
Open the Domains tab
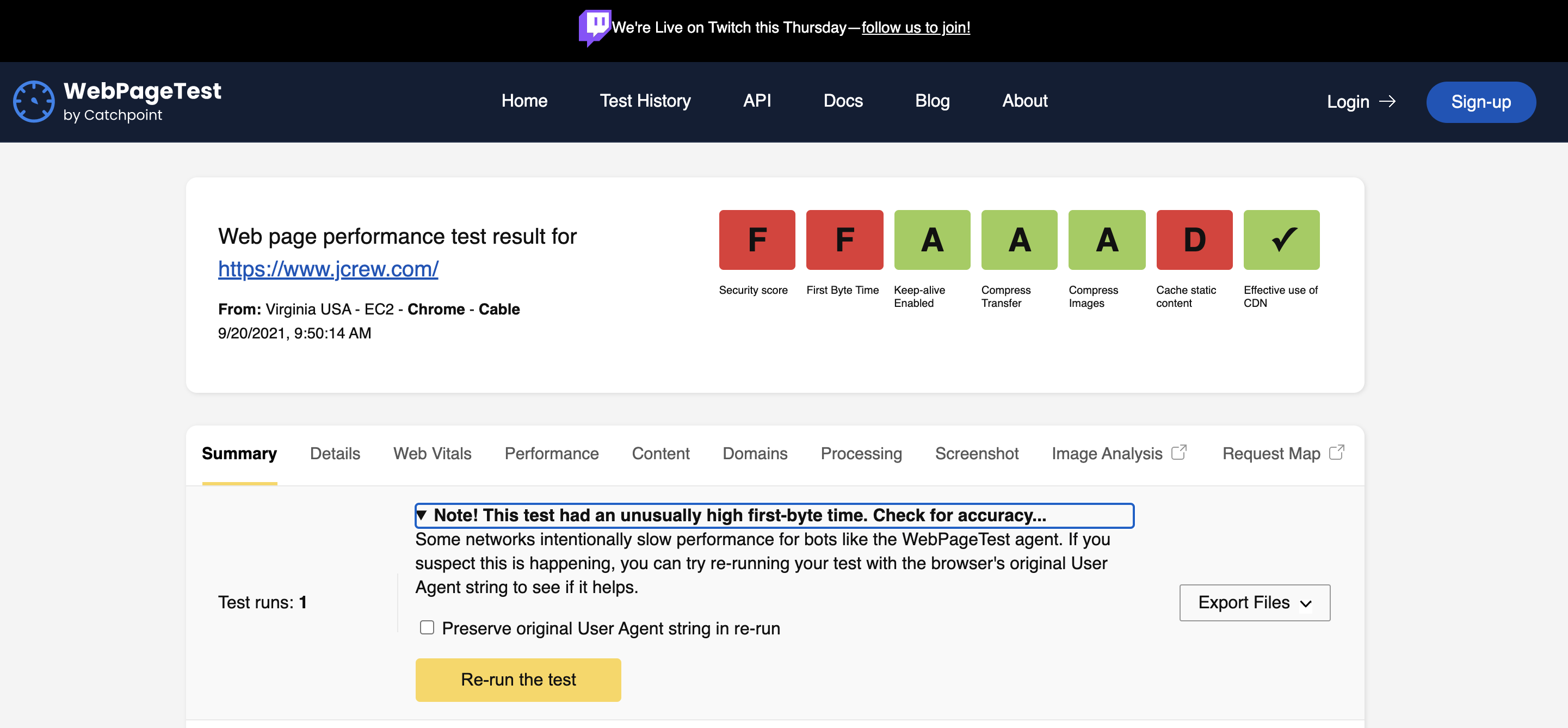(754, 453)
